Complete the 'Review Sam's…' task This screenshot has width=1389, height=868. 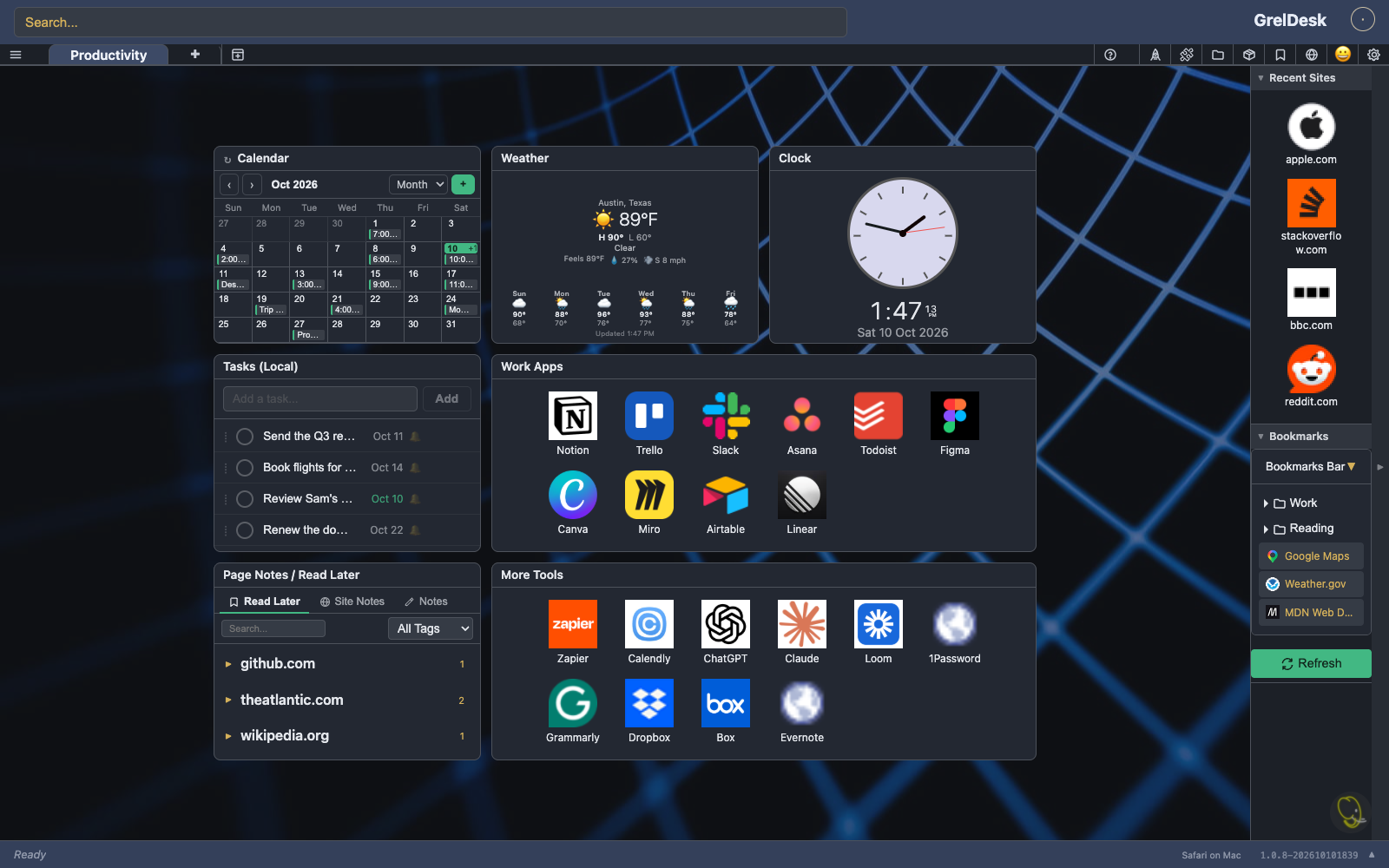point(245,499)
